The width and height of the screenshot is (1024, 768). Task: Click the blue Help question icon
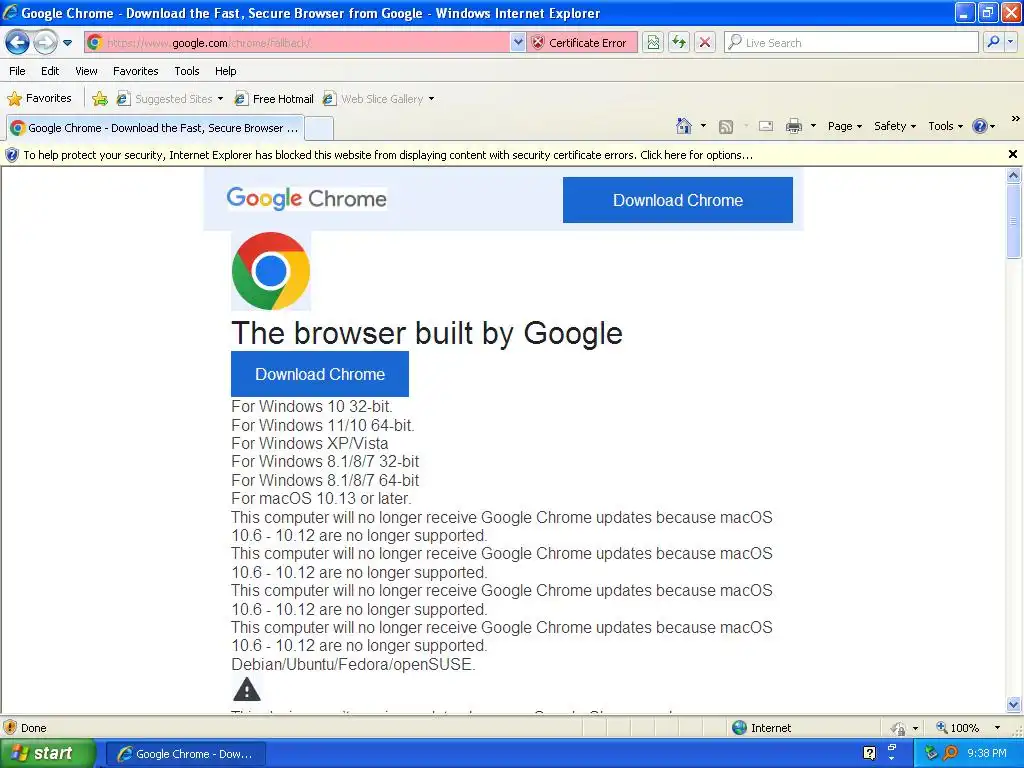[x=980, y=126]
